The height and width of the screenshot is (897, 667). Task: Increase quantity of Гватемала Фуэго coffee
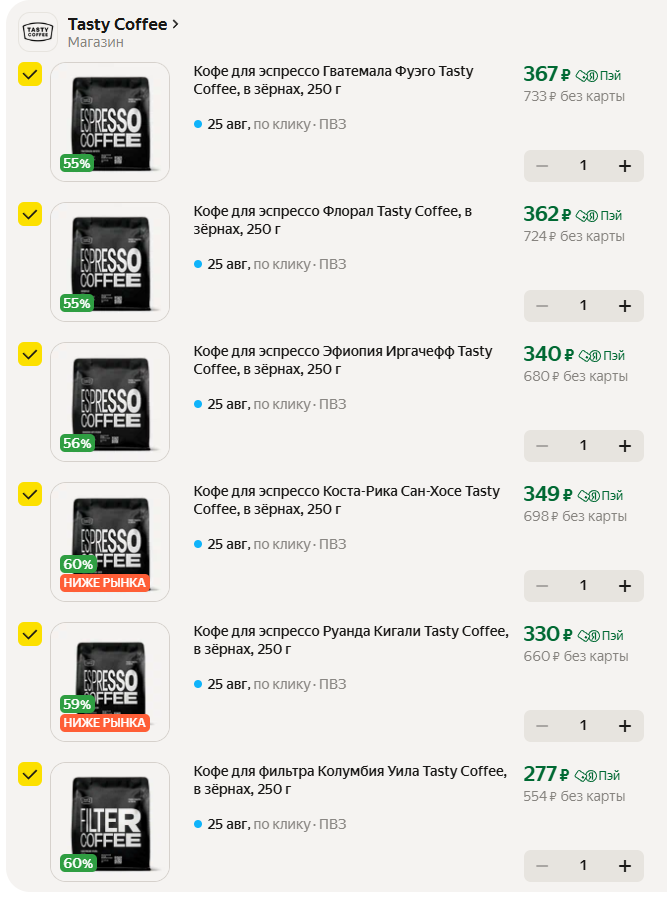625,166
